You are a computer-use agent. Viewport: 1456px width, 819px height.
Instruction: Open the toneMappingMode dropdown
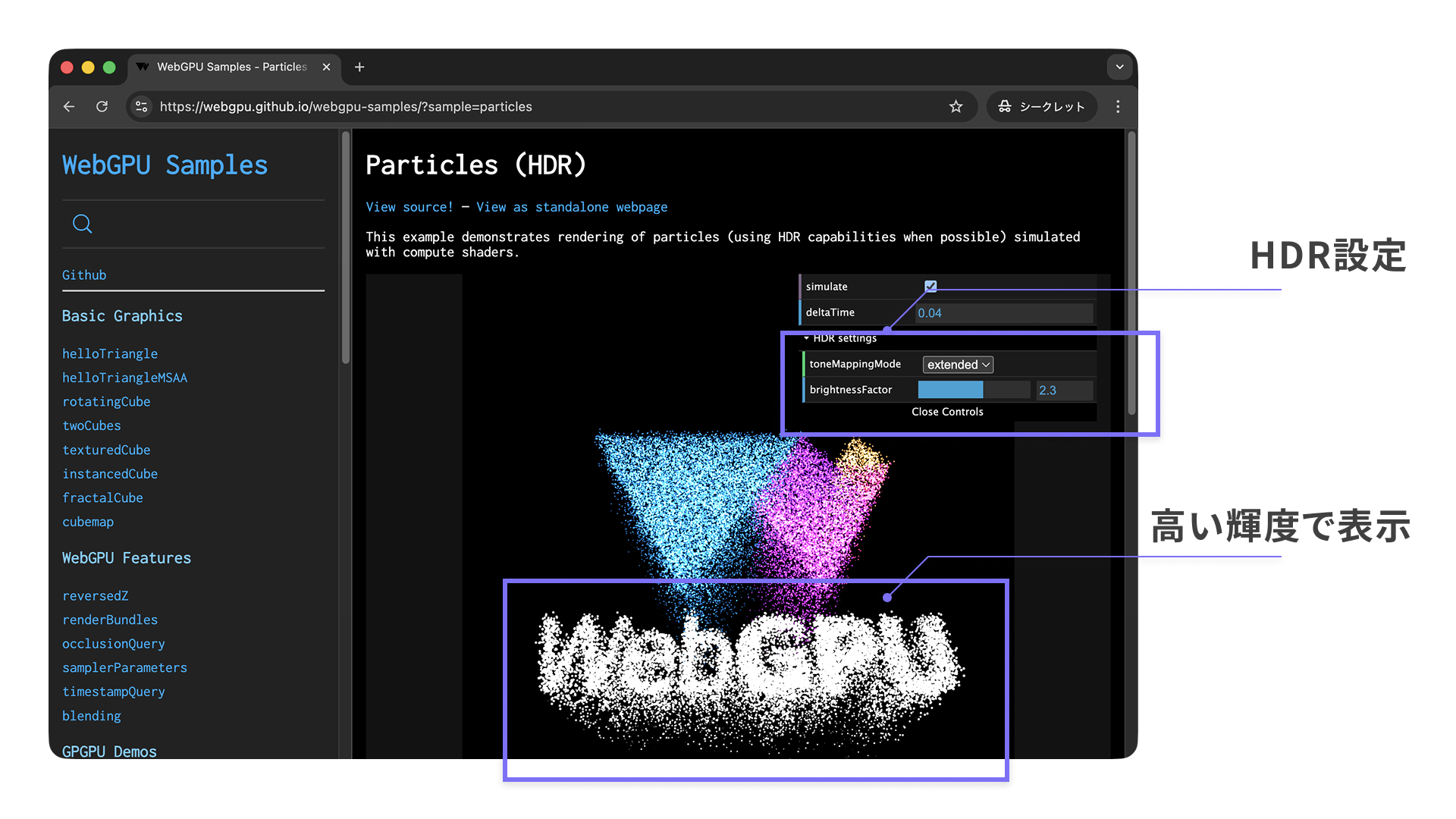958,365
